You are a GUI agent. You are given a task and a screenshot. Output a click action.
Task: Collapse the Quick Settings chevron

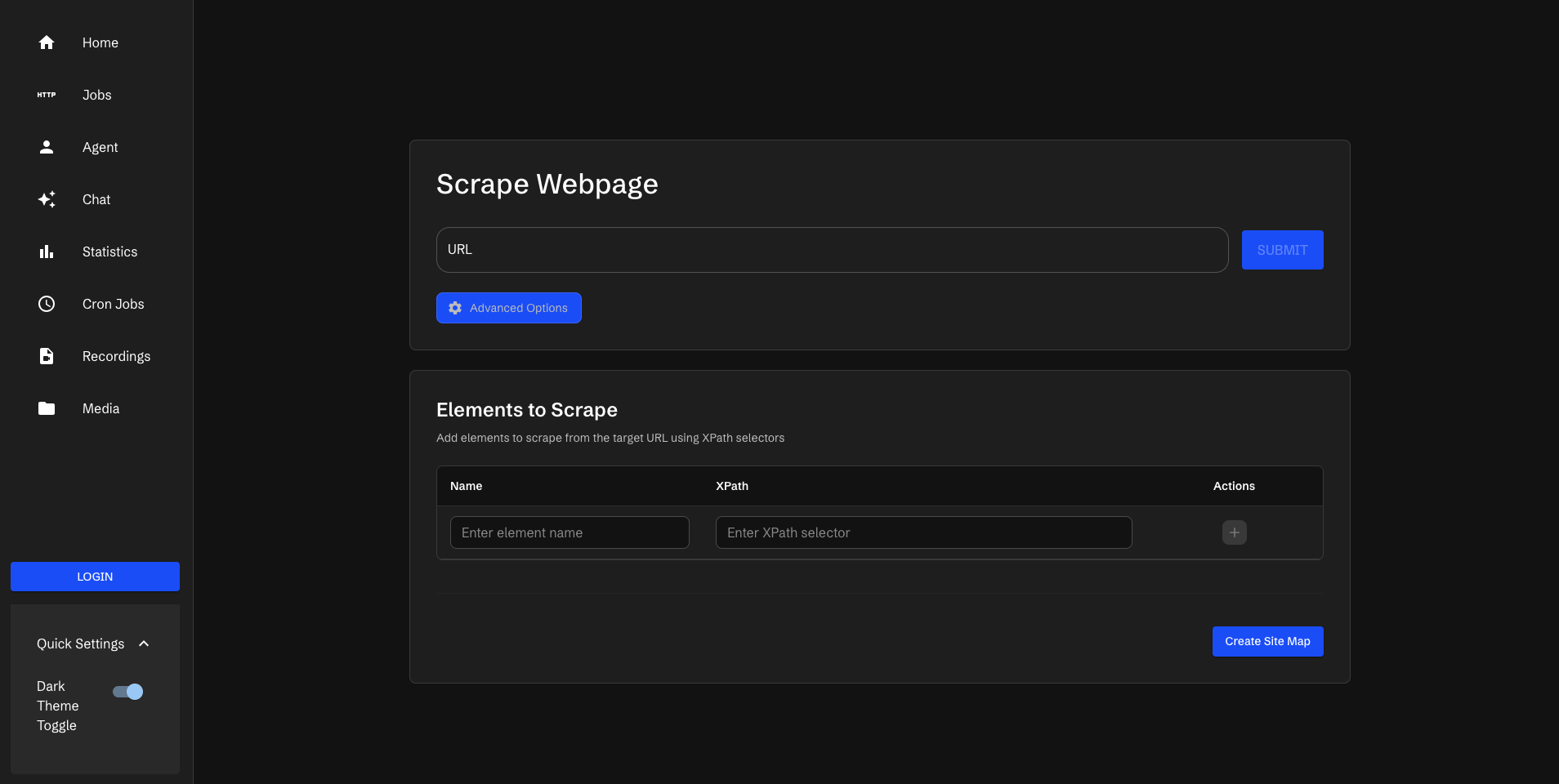click(x=144, y=644)
